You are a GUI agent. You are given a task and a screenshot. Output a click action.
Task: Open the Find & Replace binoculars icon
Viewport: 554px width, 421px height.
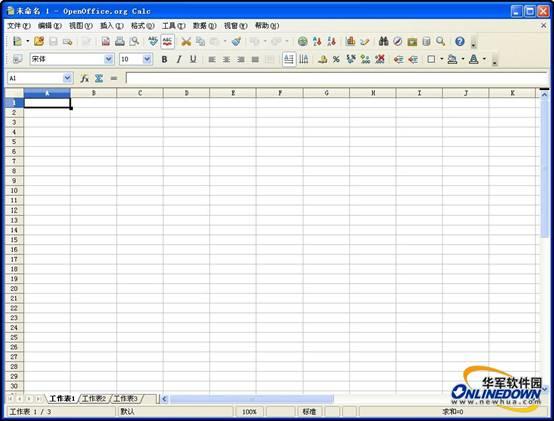click(383, 41)
